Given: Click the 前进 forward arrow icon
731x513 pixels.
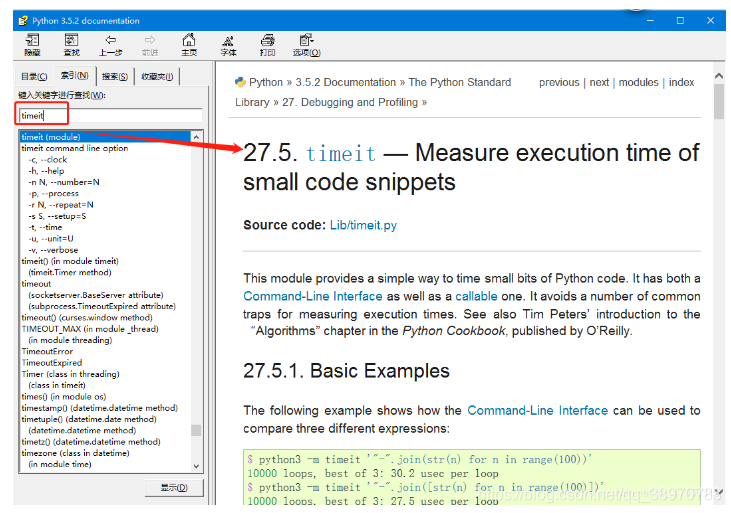Looking at the screenshot, I should click(150, 45).
